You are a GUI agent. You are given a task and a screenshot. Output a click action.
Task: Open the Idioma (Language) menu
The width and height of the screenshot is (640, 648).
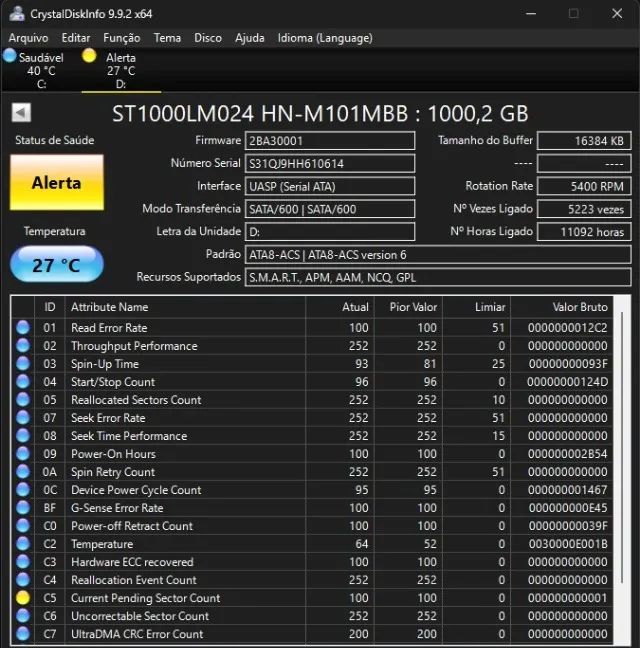[325, 38]
